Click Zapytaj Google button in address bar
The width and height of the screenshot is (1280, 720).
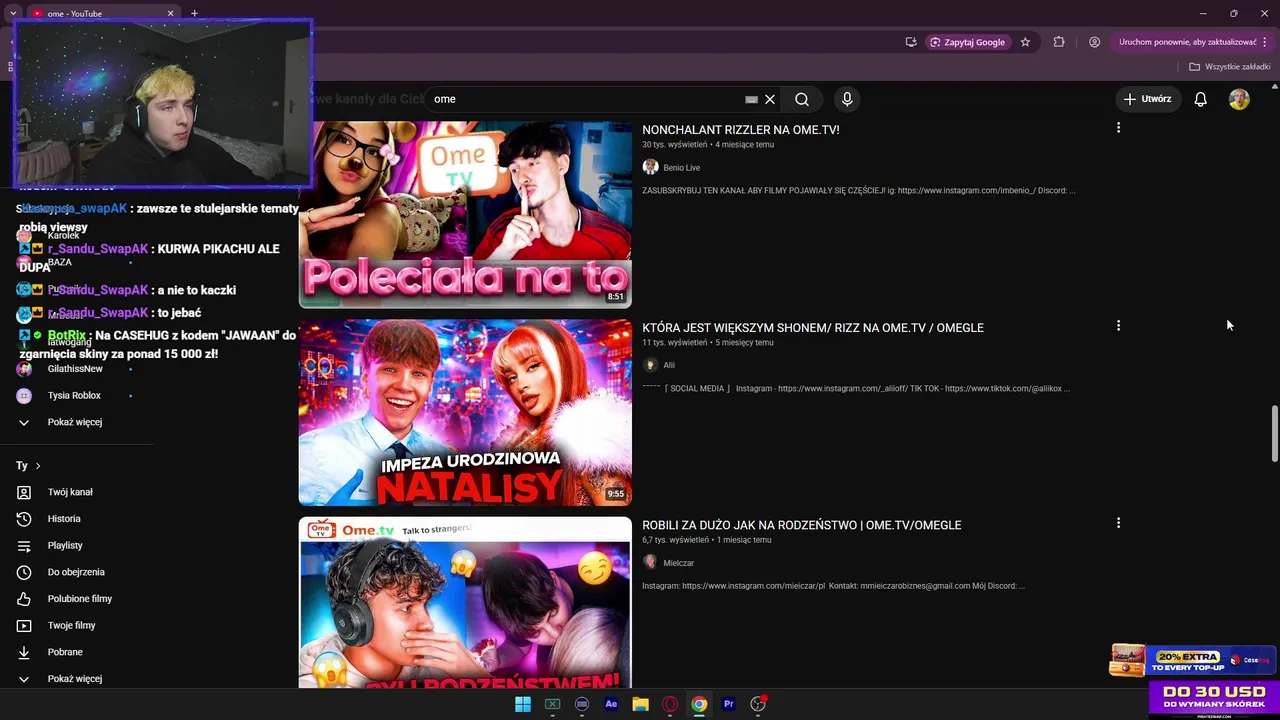[x=967, y=42]
